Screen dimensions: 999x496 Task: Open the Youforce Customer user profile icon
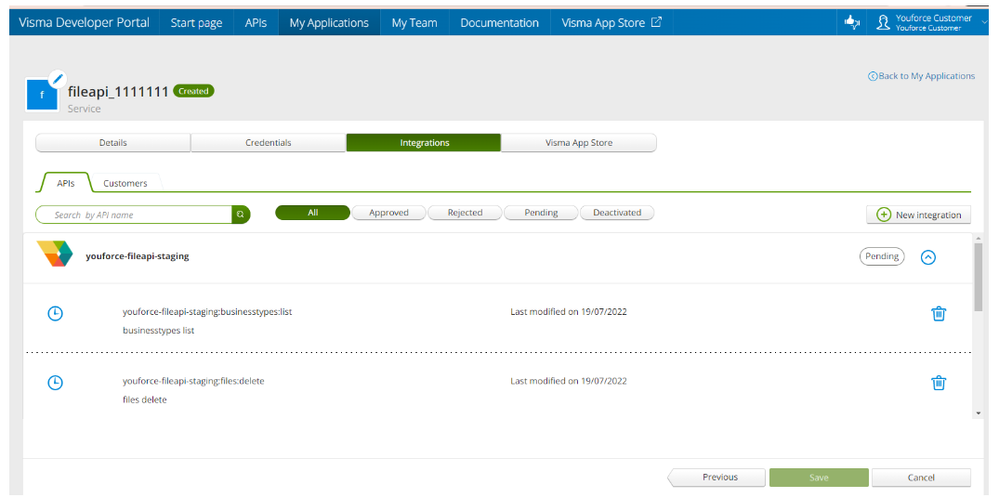883,22
